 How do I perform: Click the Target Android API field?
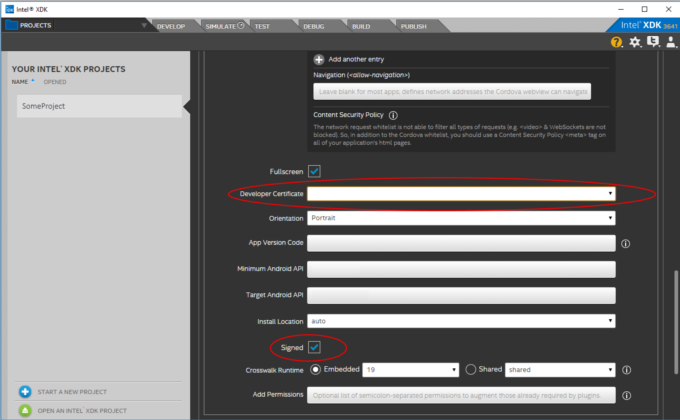tap(461, 295)
